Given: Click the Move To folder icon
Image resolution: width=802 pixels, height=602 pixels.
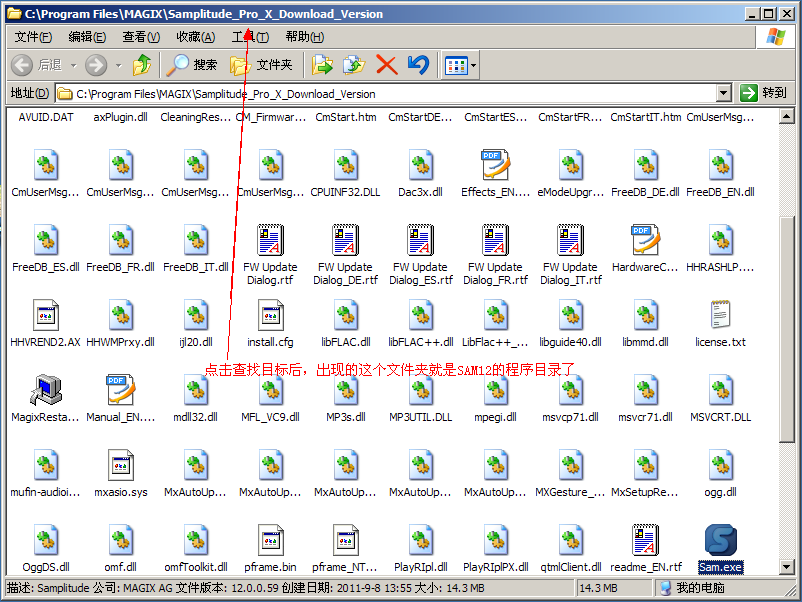Looking at the screenshot, I should [322, 65].
